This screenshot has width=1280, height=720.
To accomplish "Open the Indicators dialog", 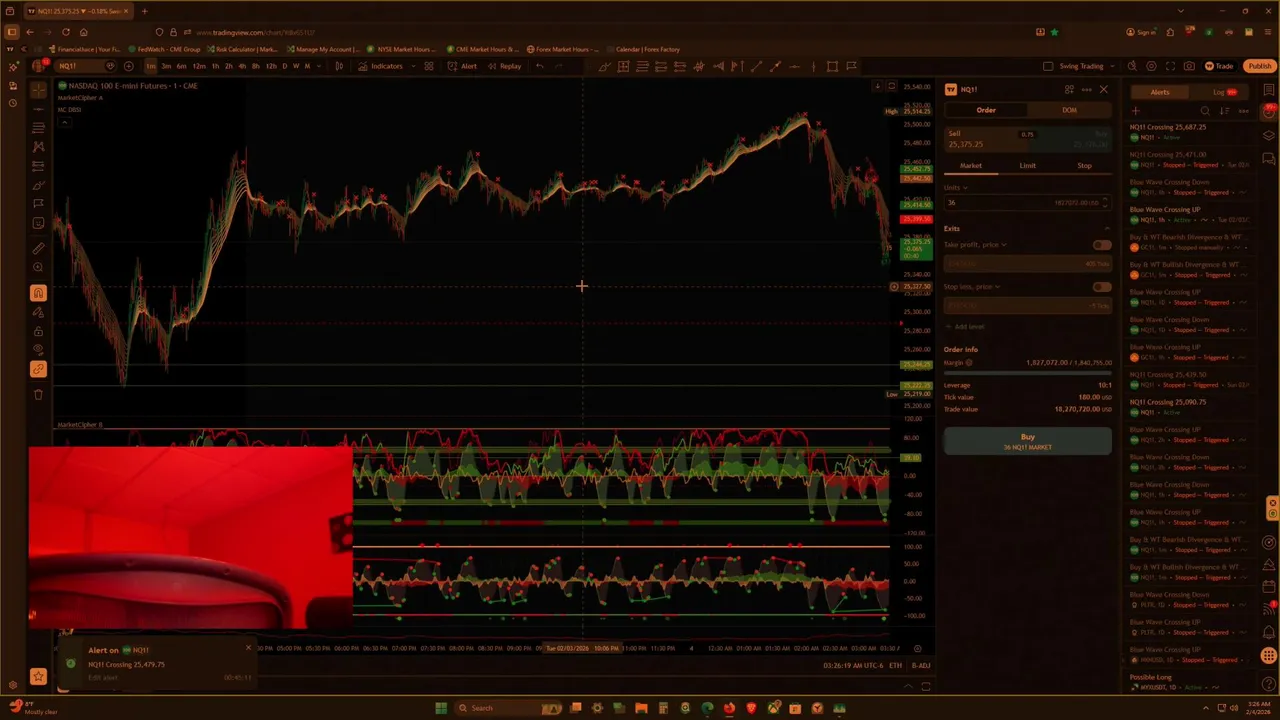I will 381,66.
